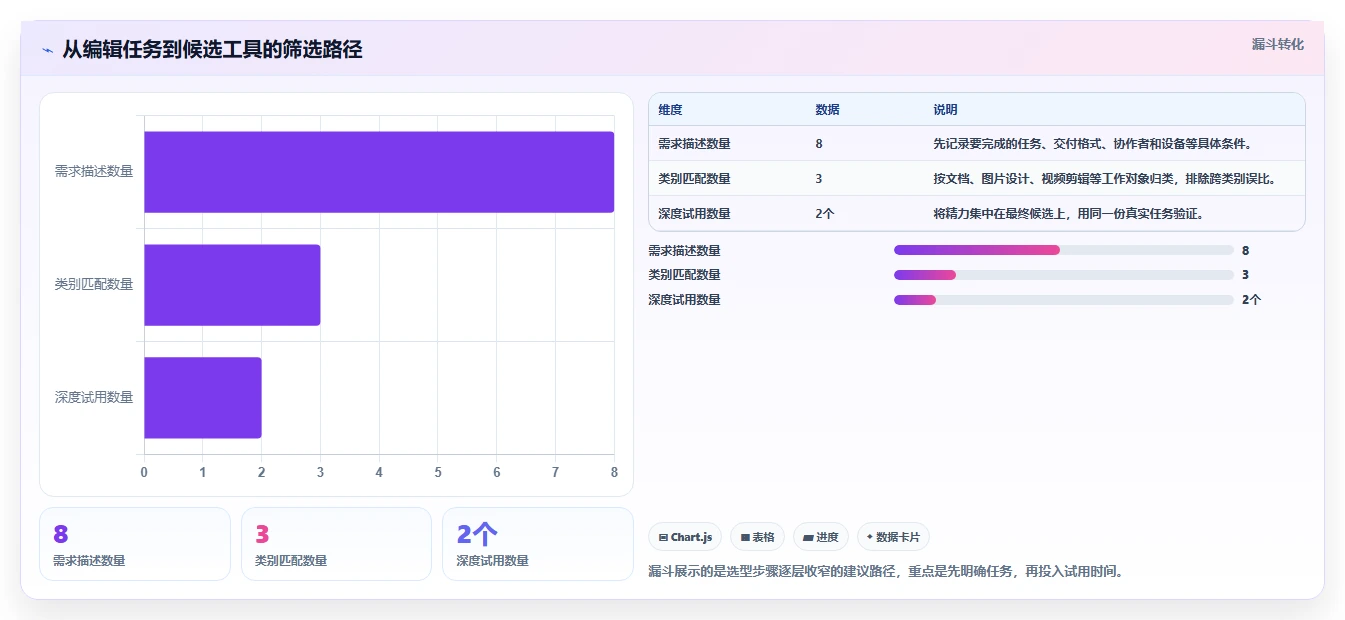Click the 类别匹配数量 progress bar

point(1064,275)
